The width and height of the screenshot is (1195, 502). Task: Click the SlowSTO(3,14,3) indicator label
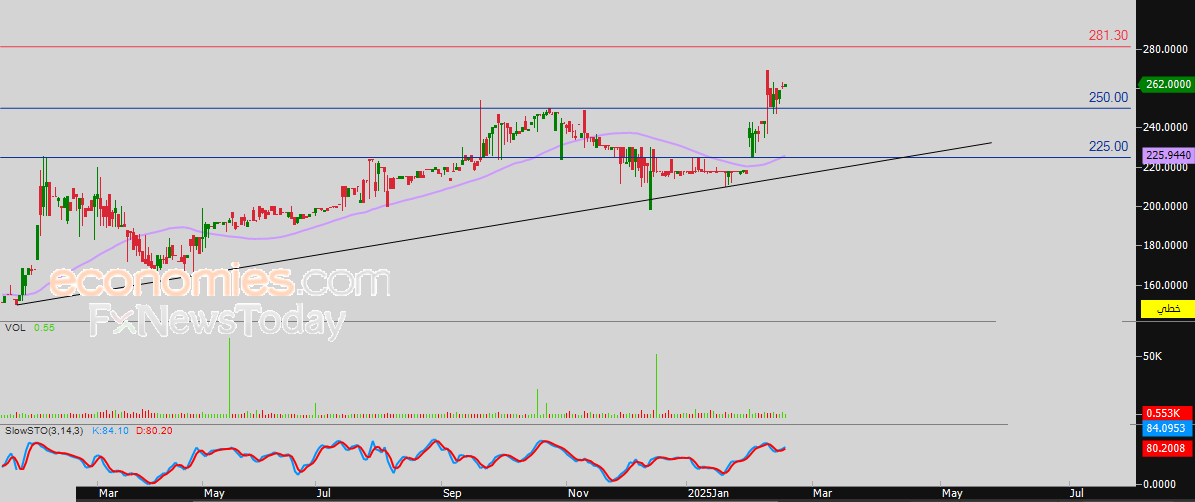44,430
